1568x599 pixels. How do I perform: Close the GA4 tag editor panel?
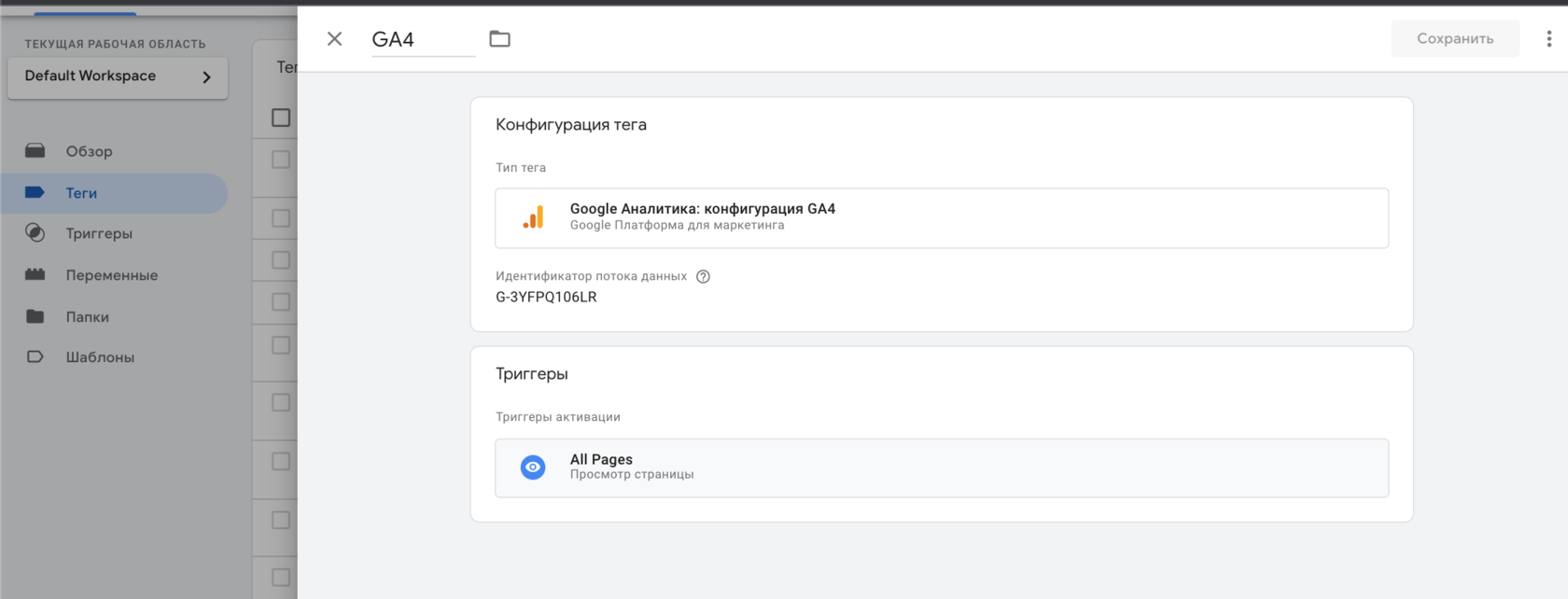click(x=334, y=39)
